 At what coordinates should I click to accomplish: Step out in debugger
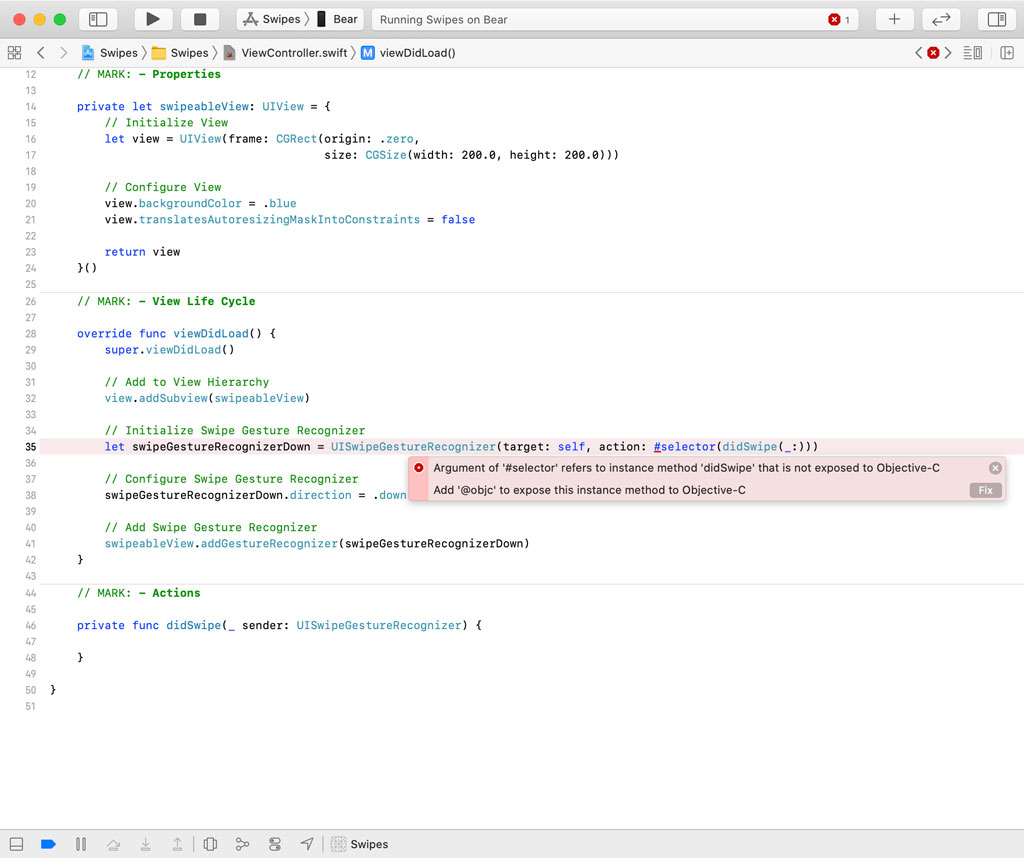click(177, 844)
